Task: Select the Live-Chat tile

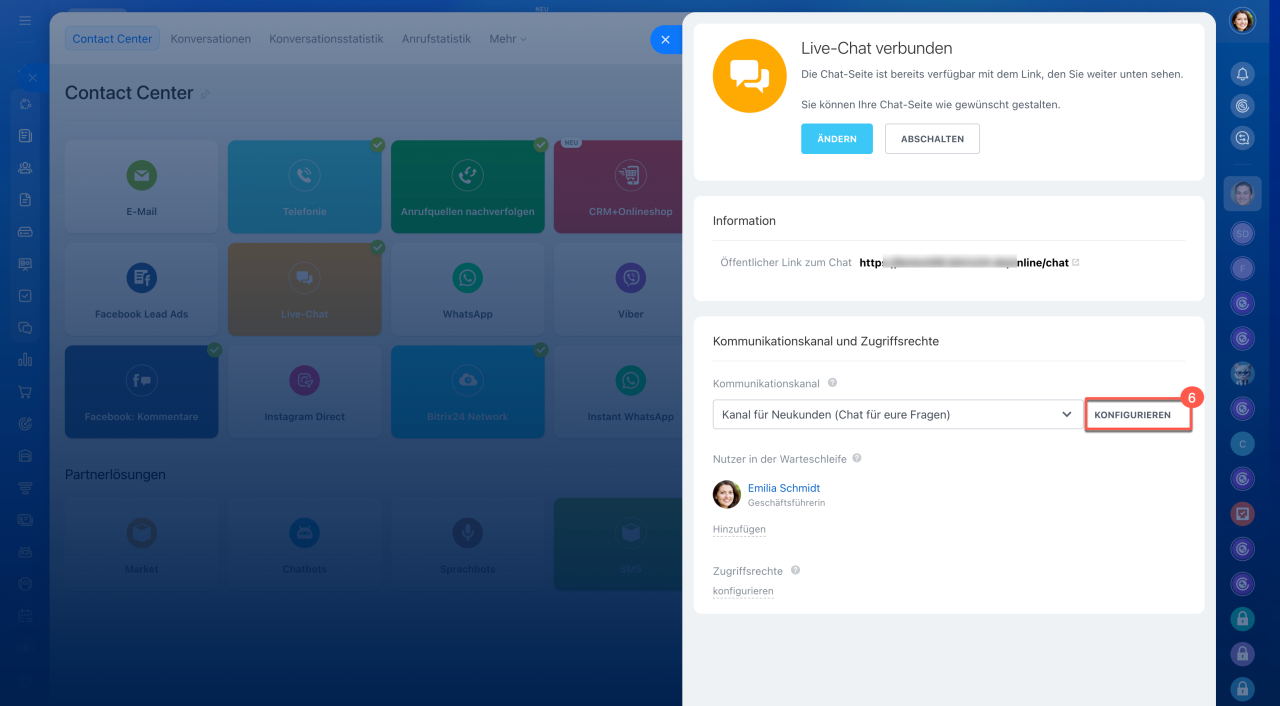Action: point(304,289)
